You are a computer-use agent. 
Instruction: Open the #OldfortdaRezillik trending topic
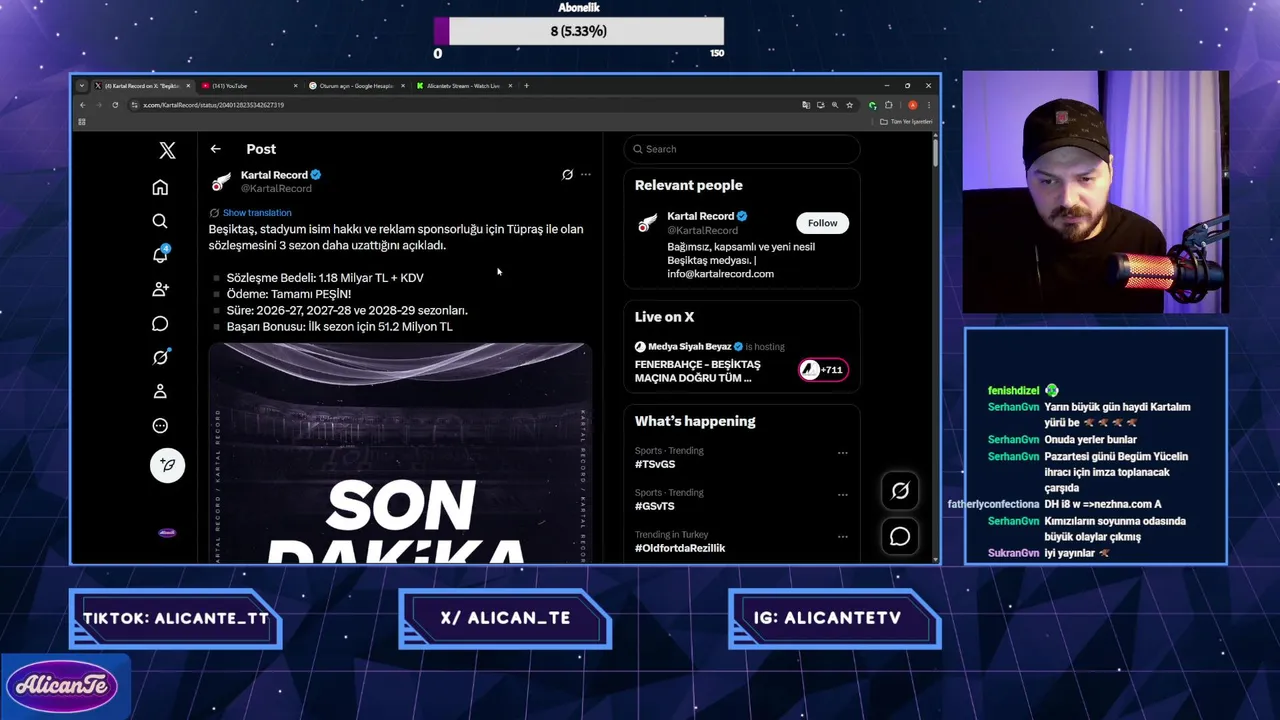pos(680,548)
